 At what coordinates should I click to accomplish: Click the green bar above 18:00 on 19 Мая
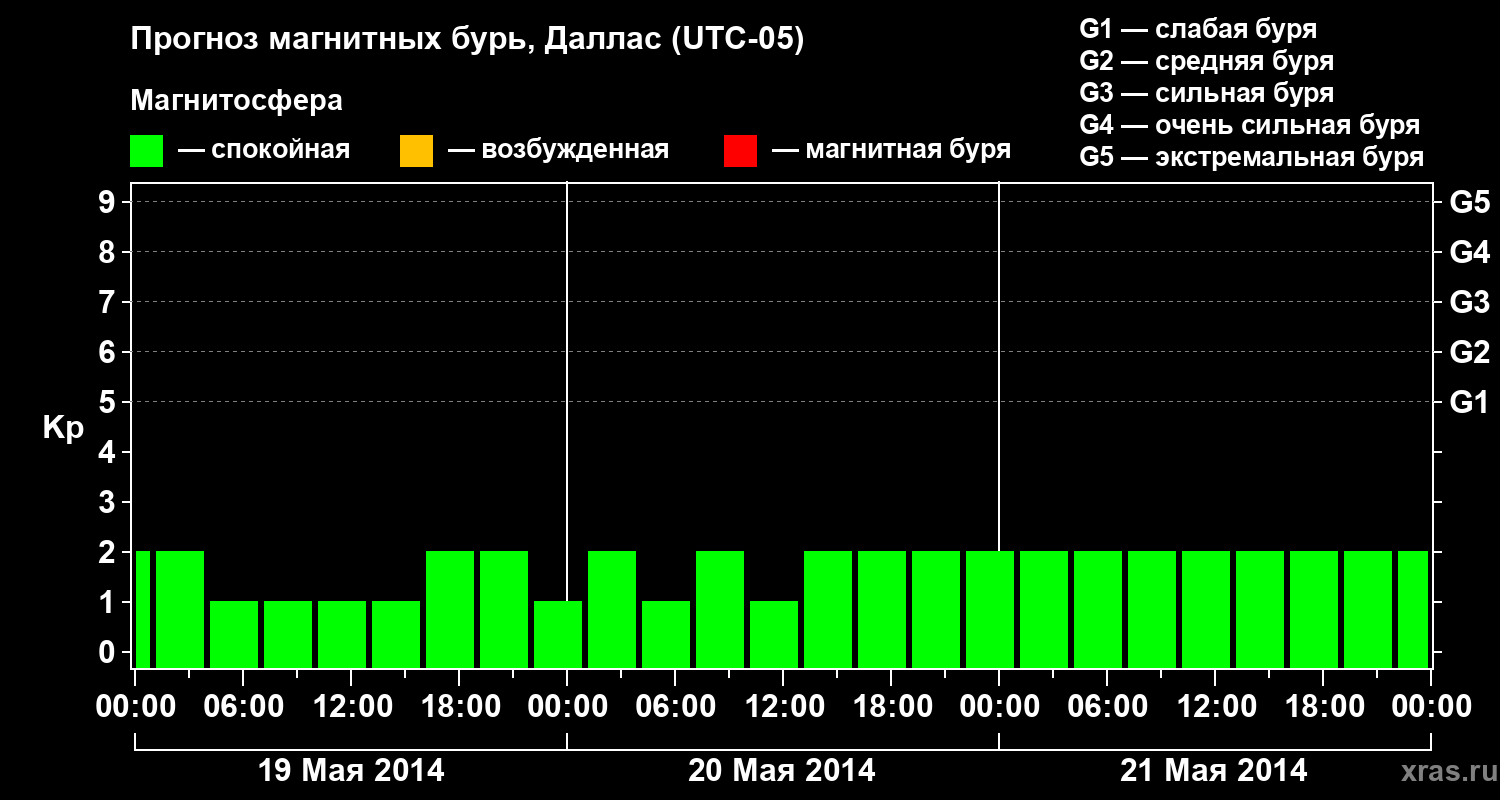[x=450, y=609]
